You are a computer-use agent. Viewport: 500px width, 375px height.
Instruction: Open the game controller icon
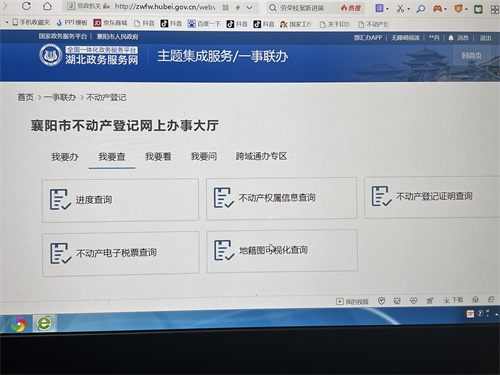click(x=438, y=9)
